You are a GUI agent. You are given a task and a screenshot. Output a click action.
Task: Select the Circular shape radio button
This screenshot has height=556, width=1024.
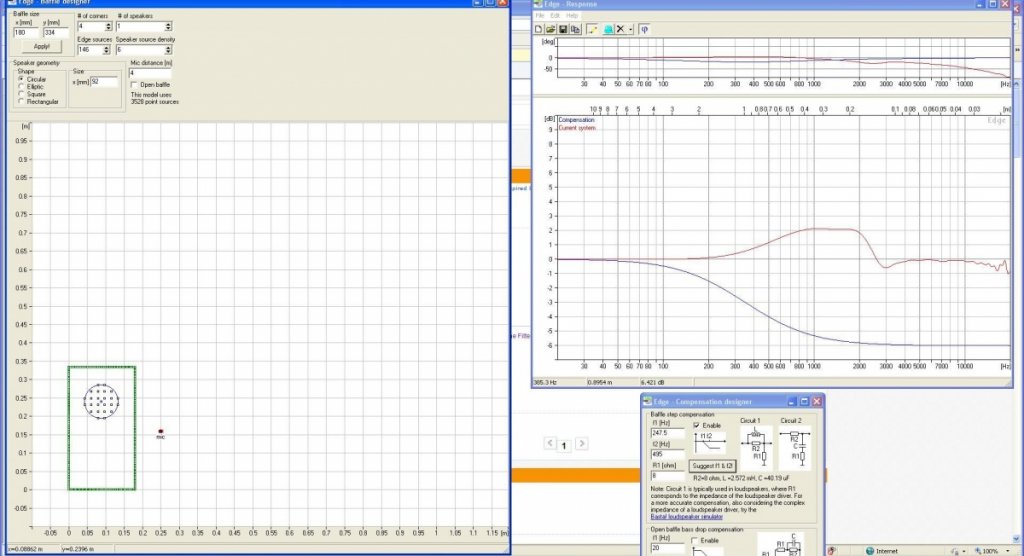point(22,79)
